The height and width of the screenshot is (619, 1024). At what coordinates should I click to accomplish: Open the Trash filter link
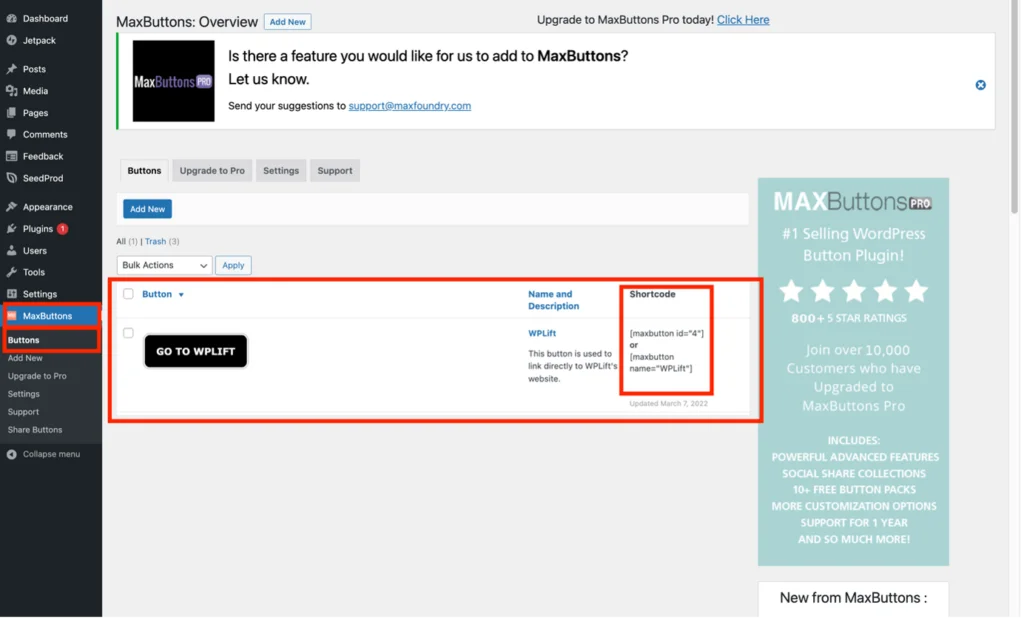pos(155,242)
